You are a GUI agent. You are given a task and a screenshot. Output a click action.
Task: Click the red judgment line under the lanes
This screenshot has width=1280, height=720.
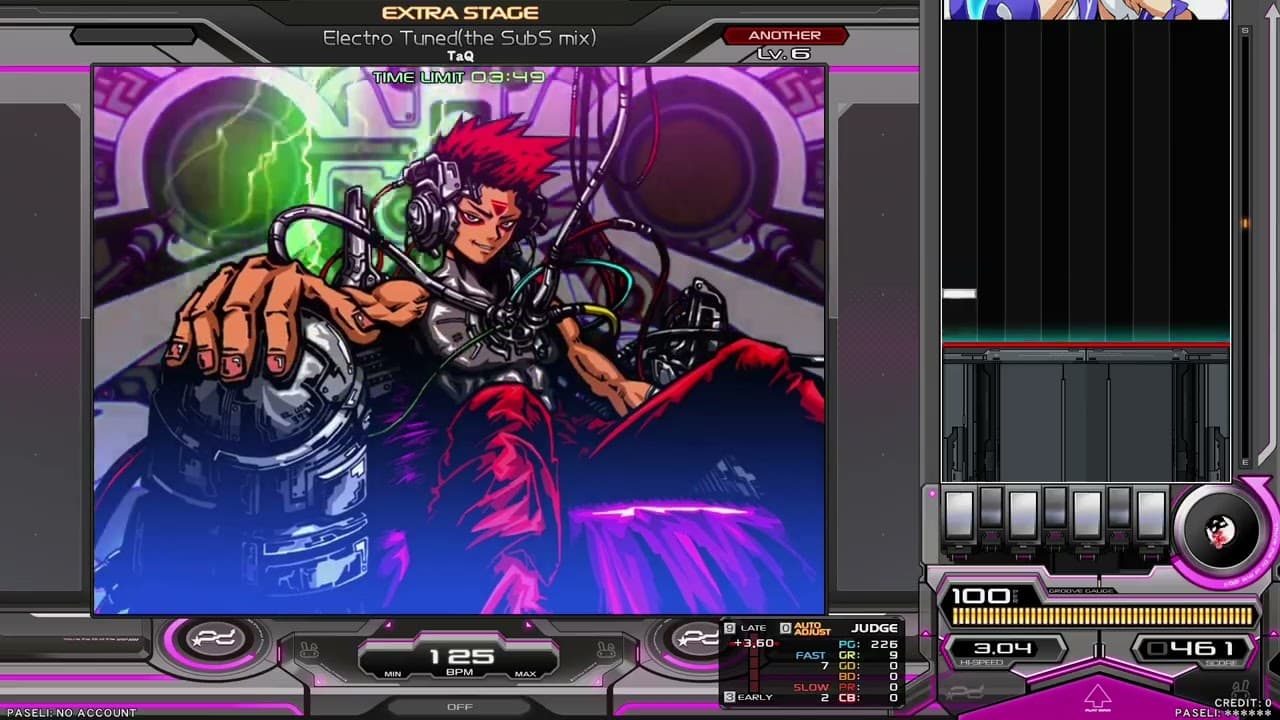click(1086, 346)
